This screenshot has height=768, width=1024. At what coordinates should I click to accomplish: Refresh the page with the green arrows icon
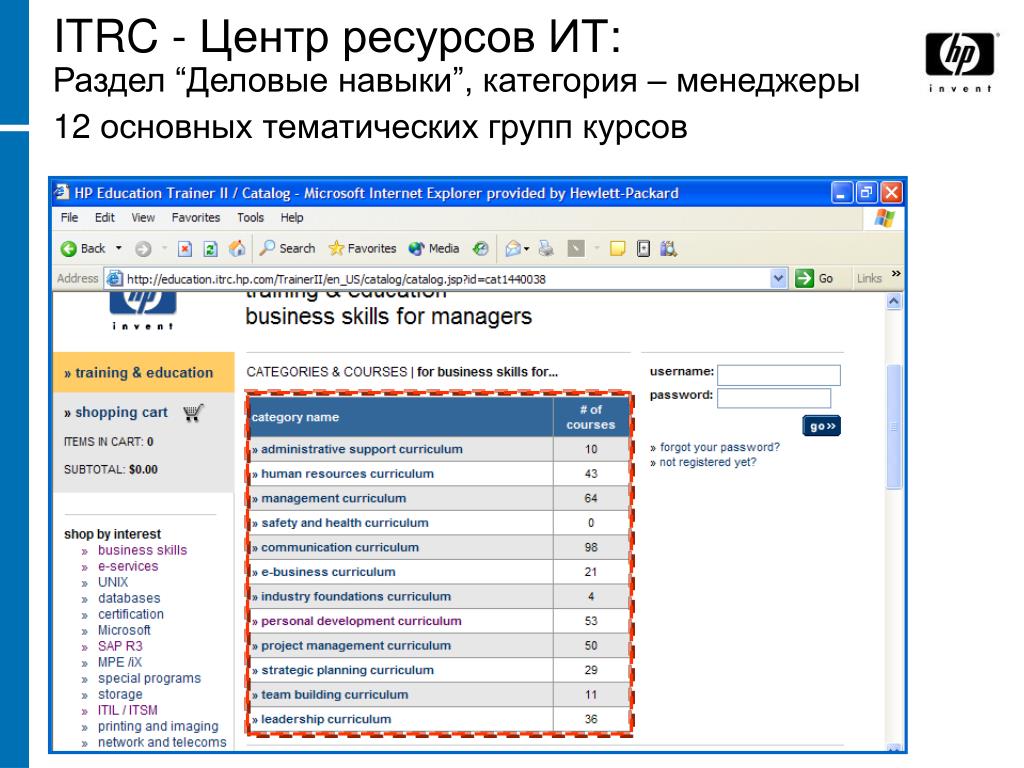210,249
